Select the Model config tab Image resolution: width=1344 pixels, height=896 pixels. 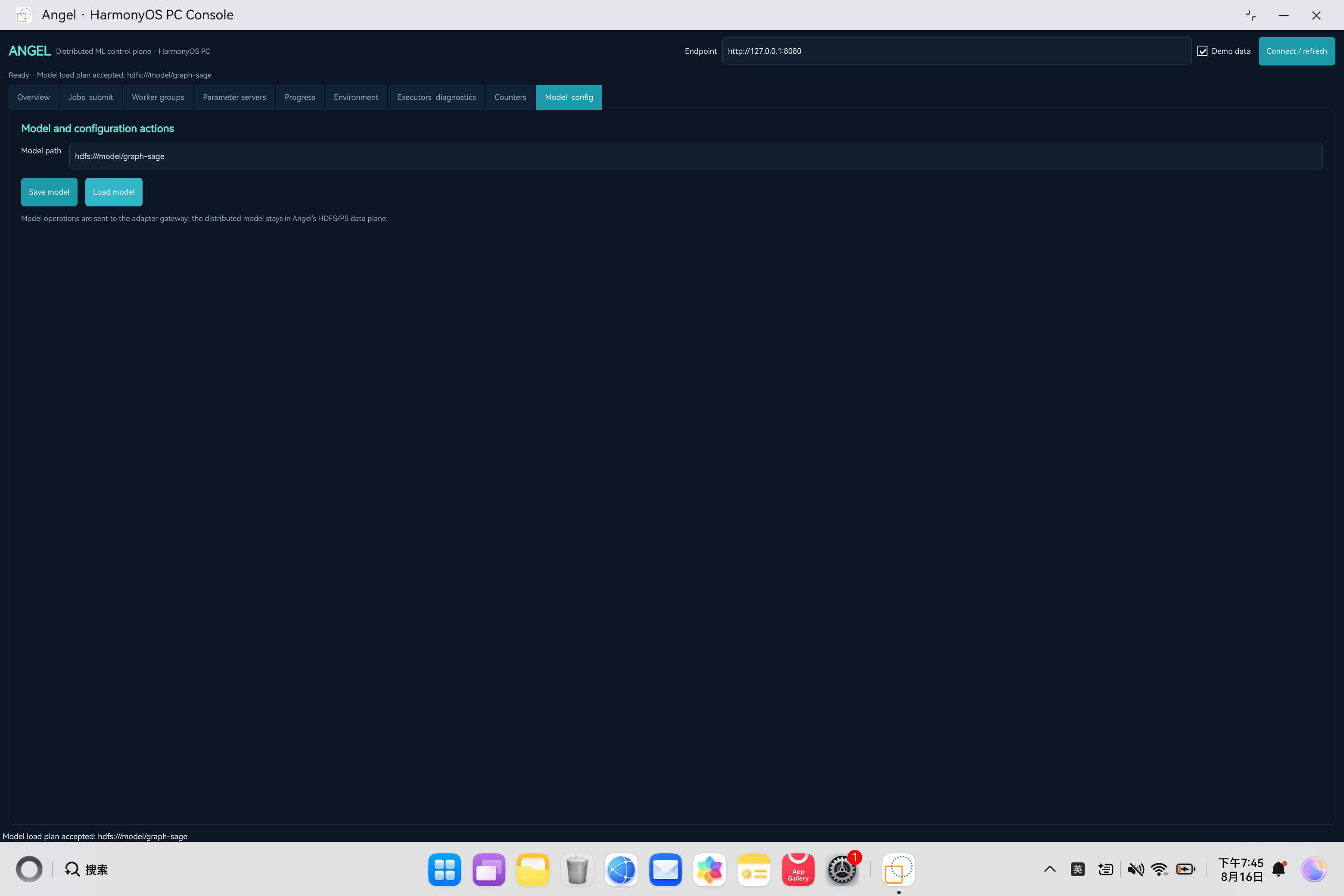tap(569, 97)
